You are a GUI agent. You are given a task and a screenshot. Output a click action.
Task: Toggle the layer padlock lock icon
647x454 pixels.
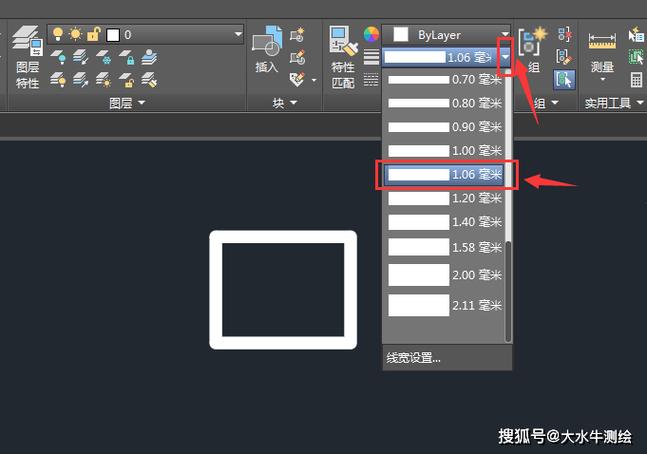92,35
